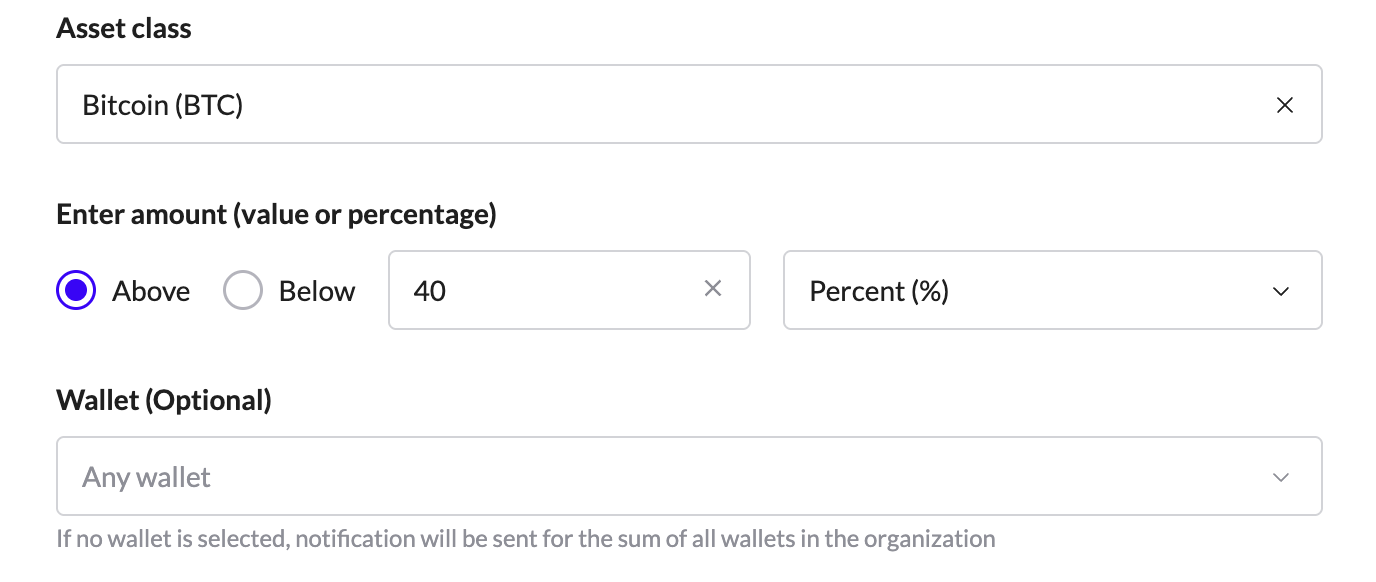
Task: Choose the "Below" option label
Action: [317, 291]
